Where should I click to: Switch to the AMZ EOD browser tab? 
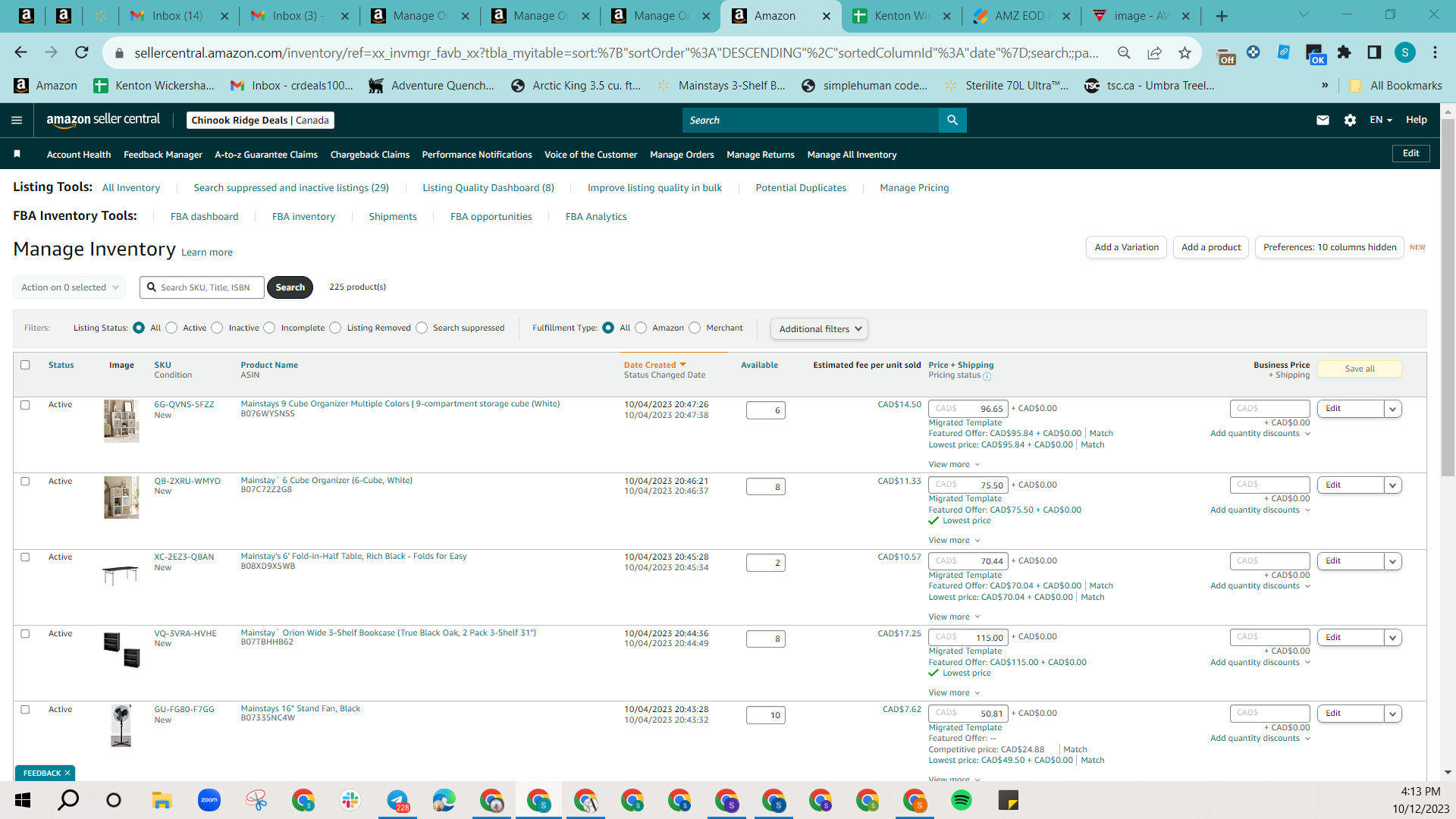[1021, 16]
